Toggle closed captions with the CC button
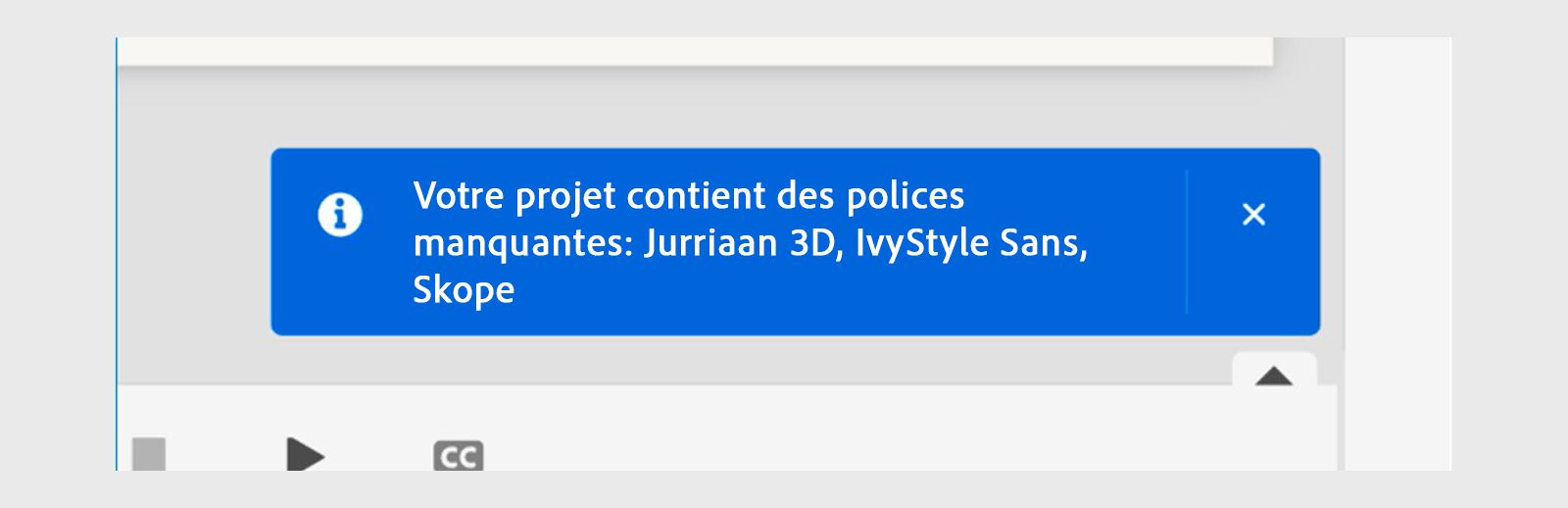Screen dimensions: 1568x508 [458, 456]
